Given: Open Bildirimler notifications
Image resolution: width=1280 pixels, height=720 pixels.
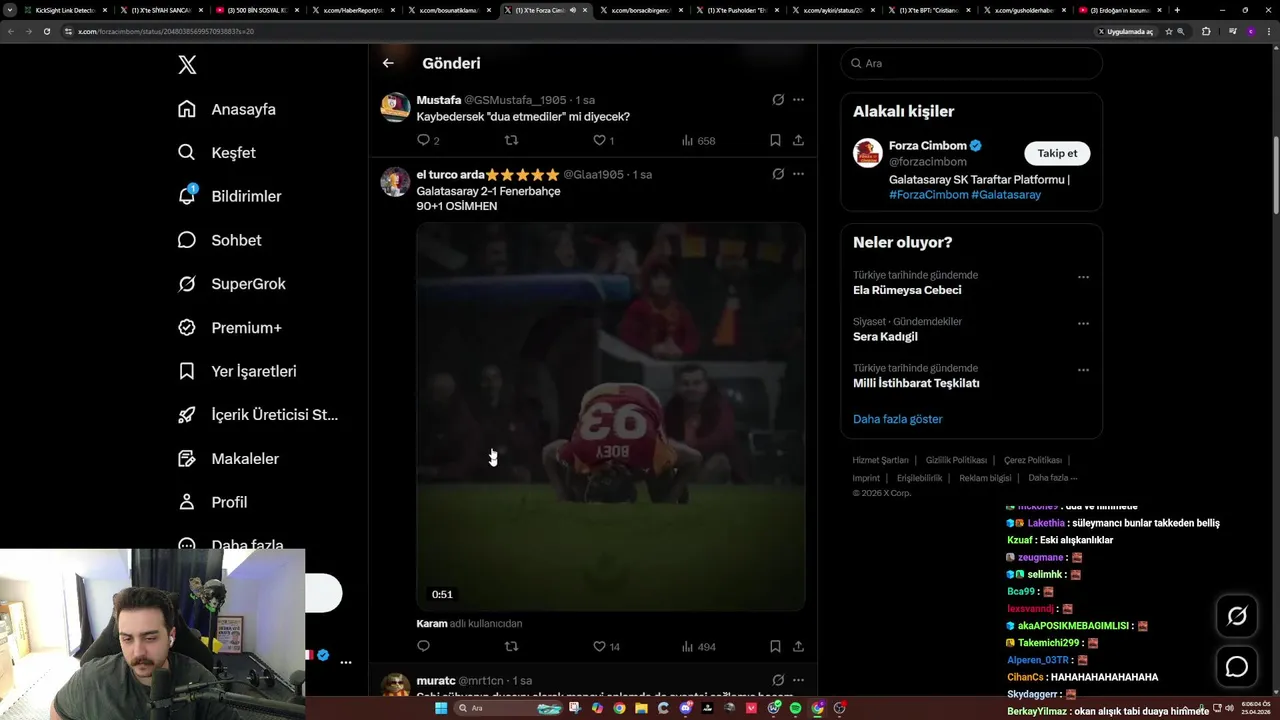Looking at the screenshot, I should [x=229, y=196].
